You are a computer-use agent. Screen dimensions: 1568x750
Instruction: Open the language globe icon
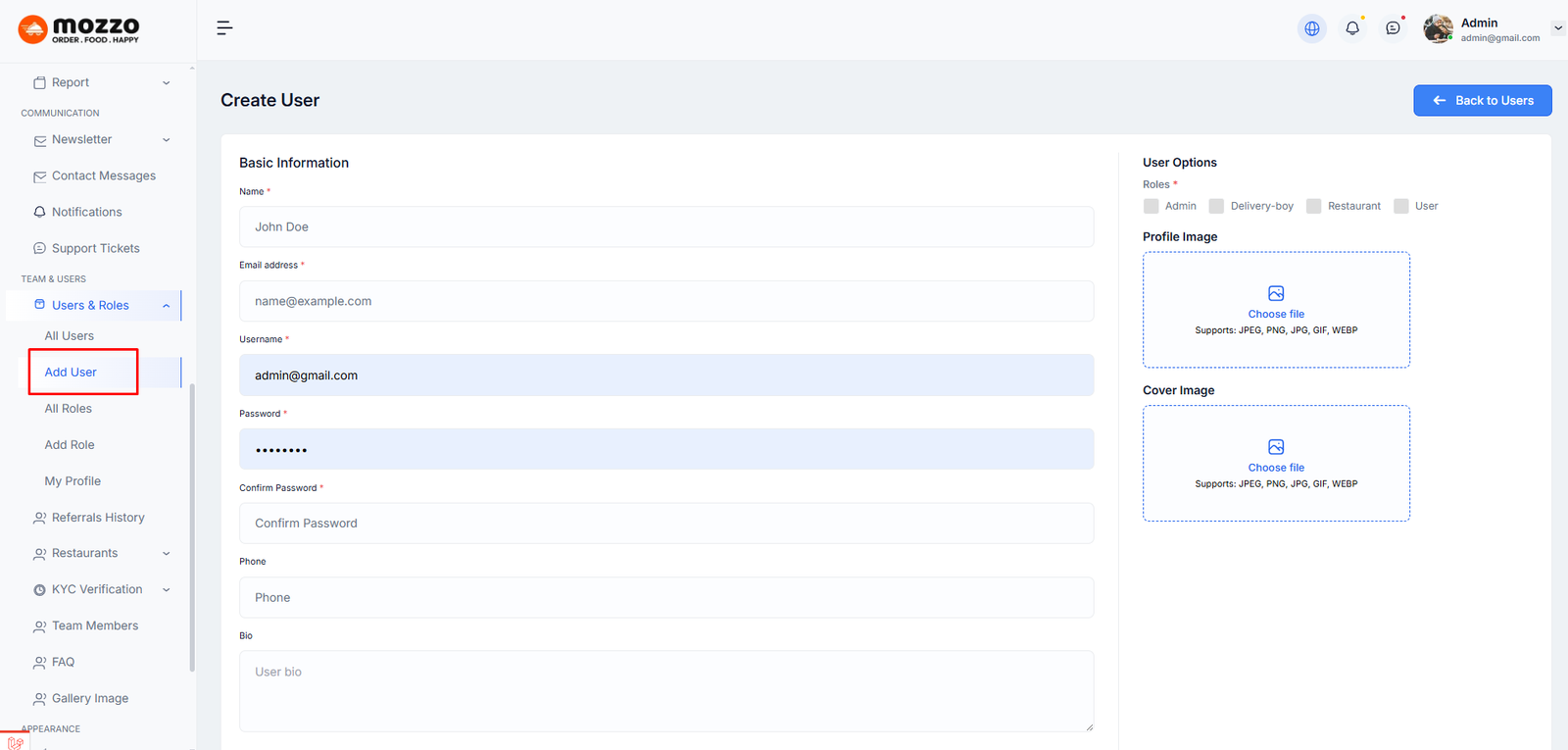1311,28
